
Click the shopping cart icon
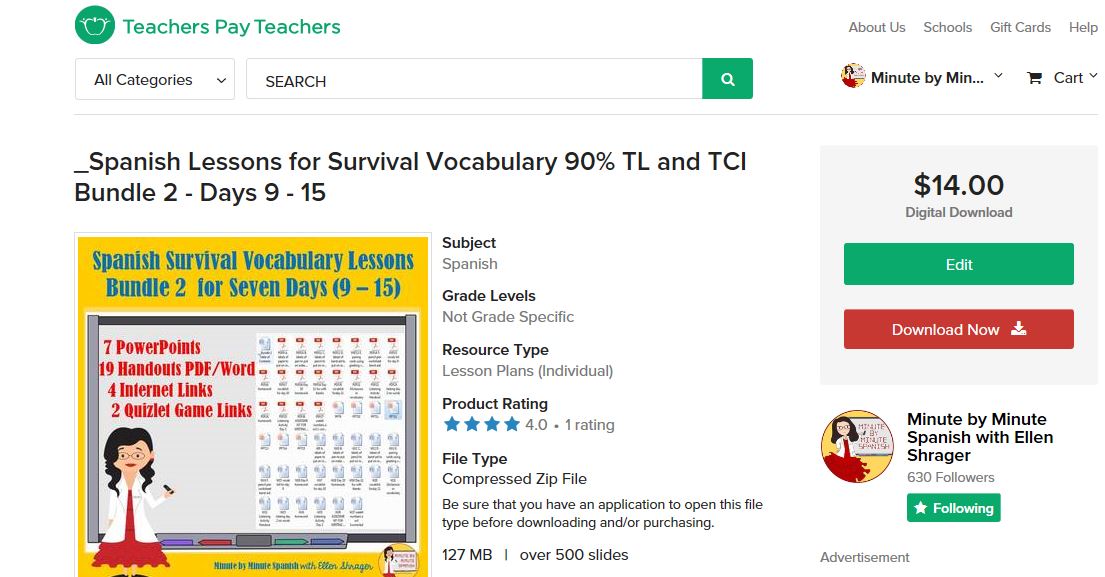point(1035,78)
